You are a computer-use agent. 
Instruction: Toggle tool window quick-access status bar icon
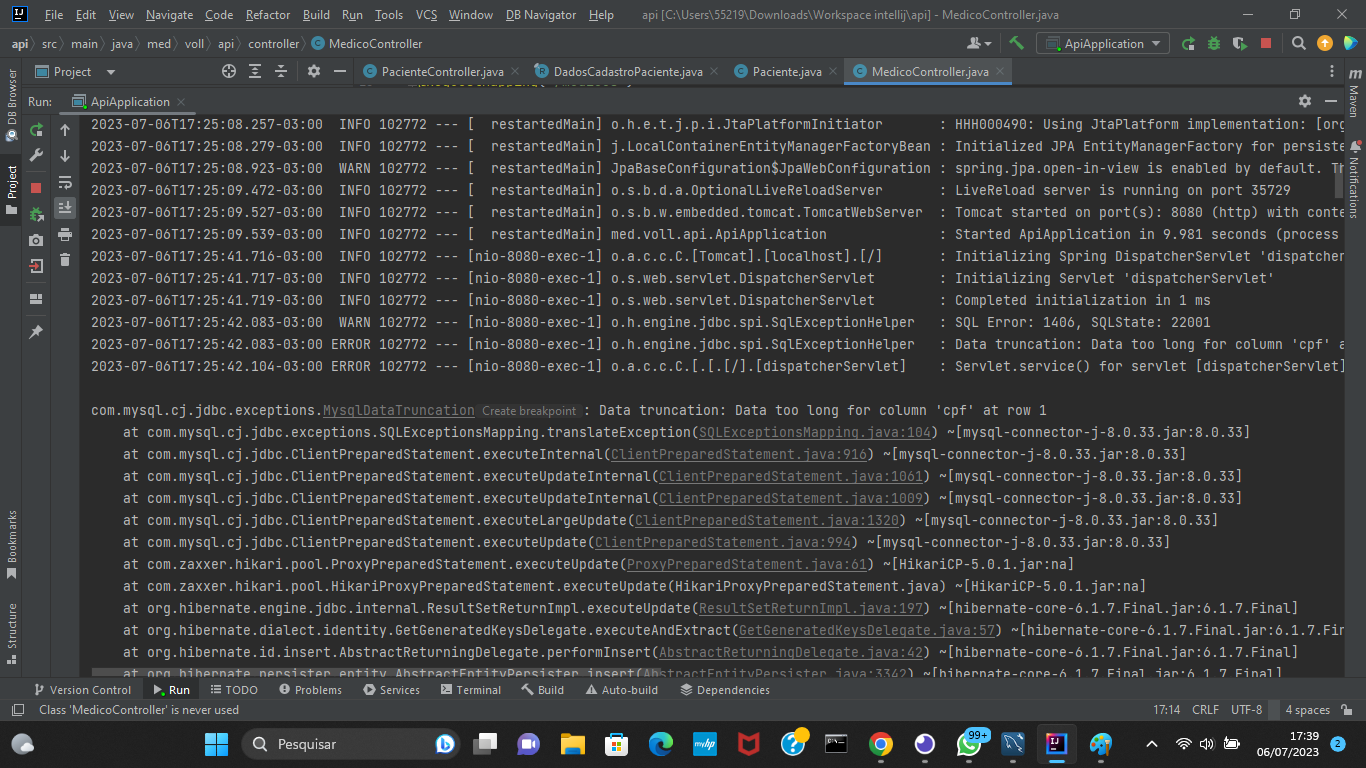(x=17, y=710)
